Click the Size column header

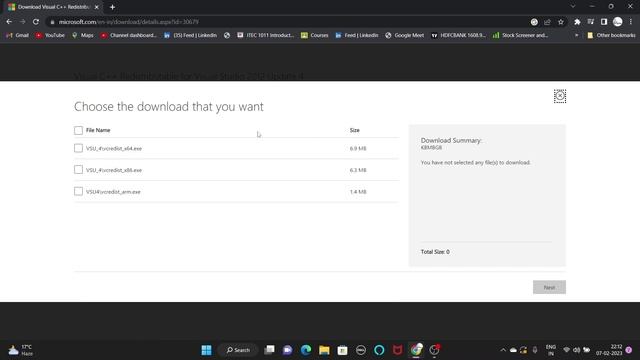pos(354,130)
